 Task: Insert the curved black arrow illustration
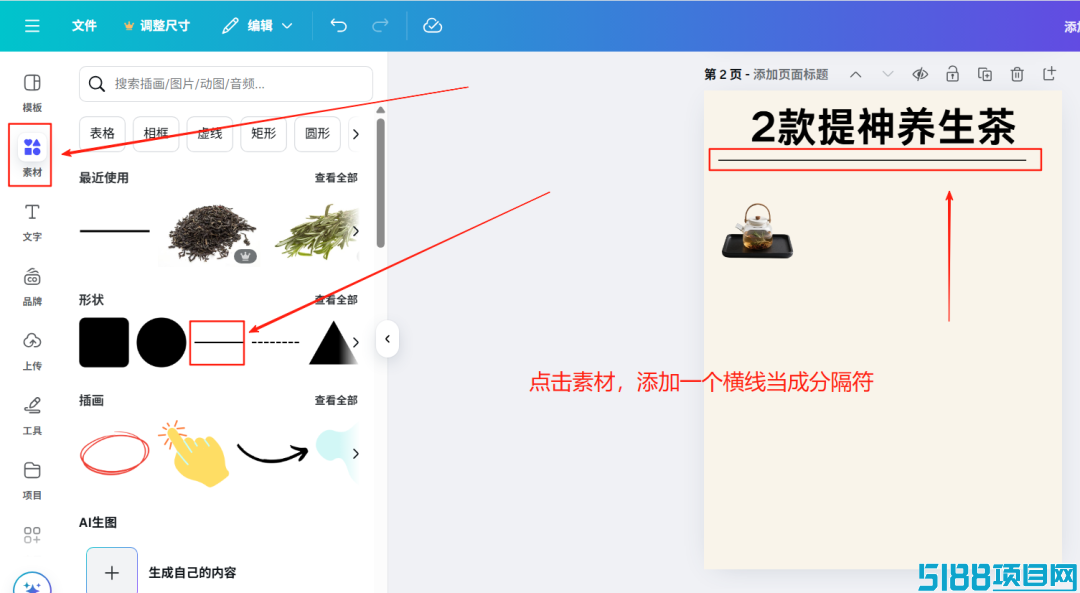[x=273, y=452]
